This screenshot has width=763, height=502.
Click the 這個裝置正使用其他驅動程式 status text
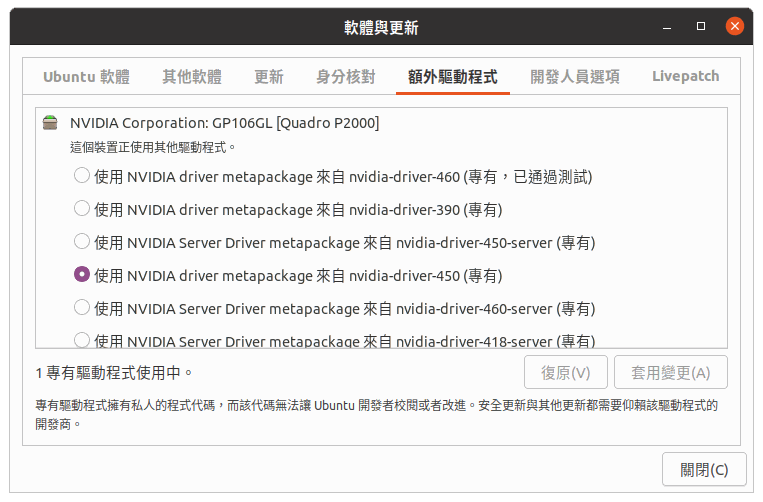click(153, 147)
